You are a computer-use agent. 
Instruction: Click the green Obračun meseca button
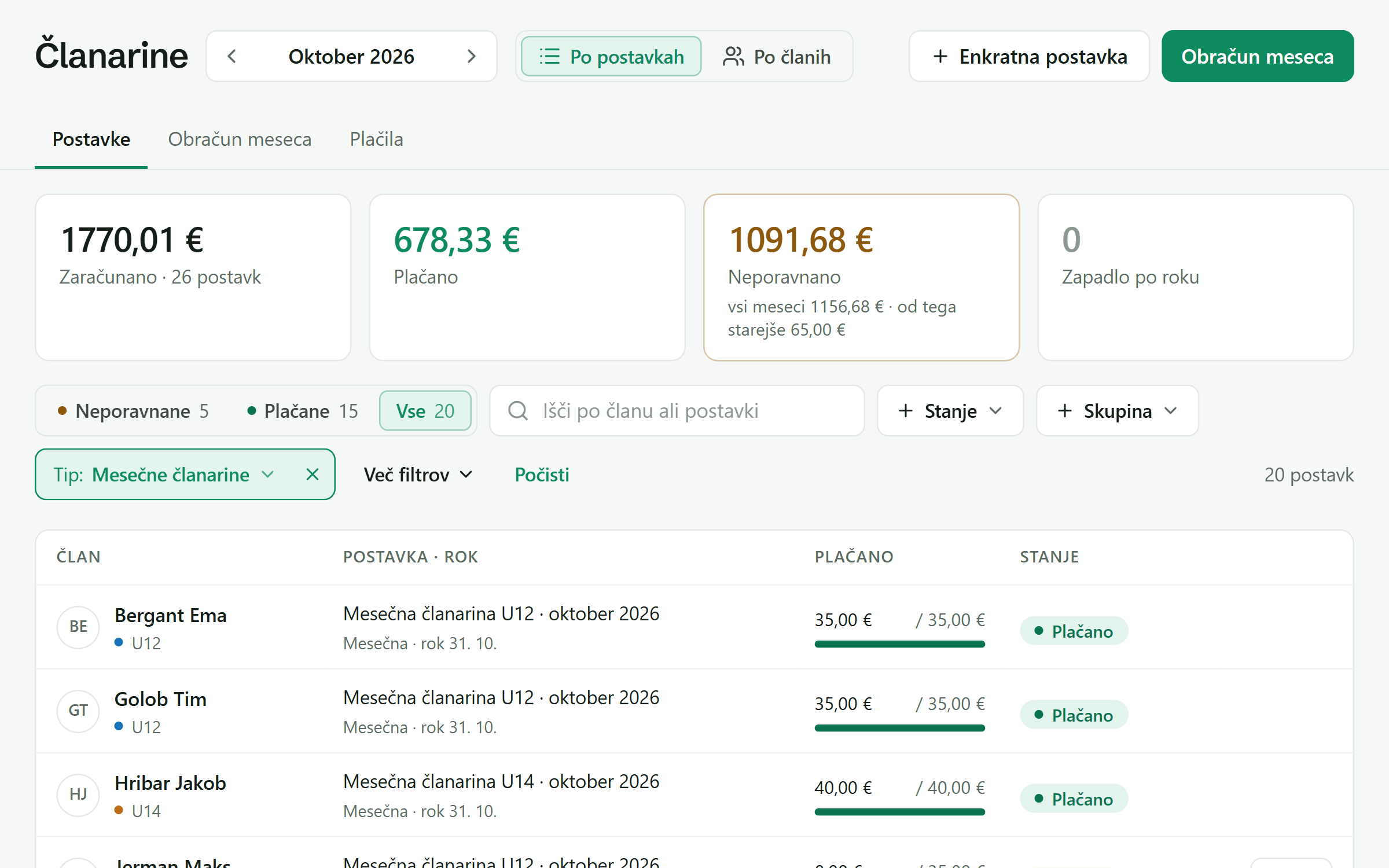[x=1258, y=56]
